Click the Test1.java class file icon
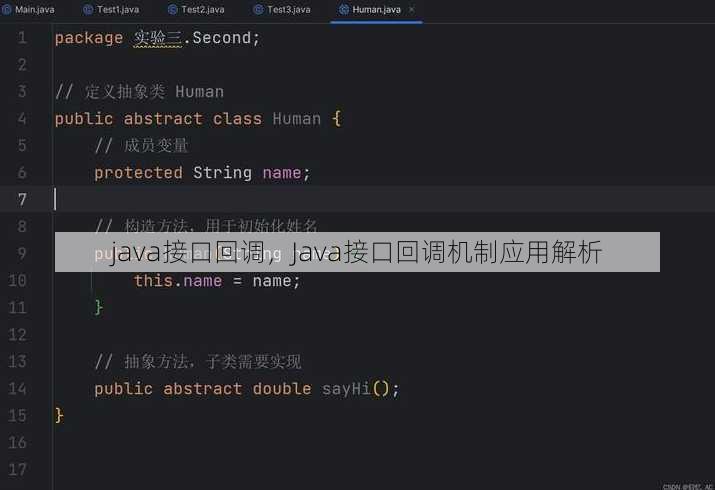This screenshot has width=715, height=490. coord(88,10)
